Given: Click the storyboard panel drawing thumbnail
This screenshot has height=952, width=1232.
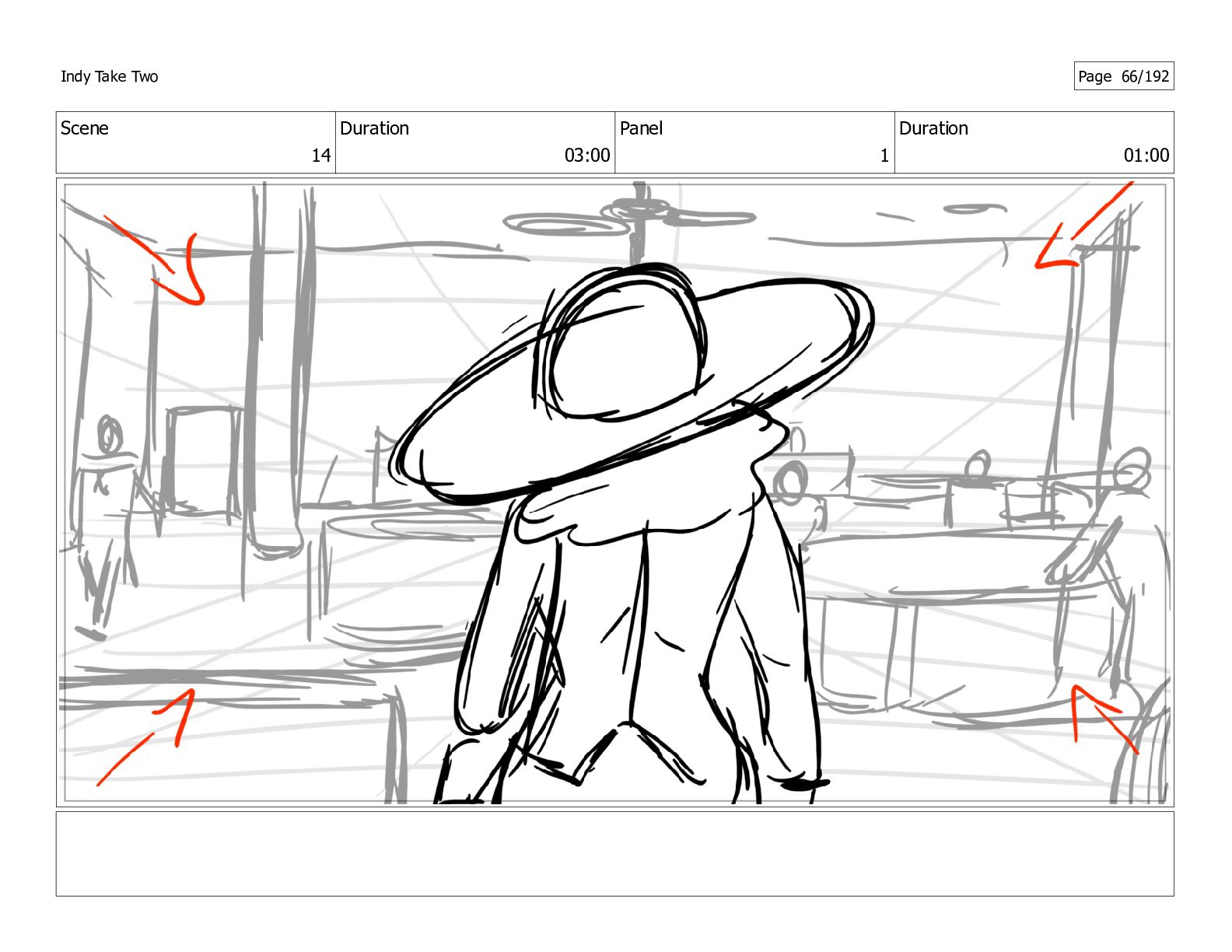Looking at the screenshot, I should [x=614, y=492].
